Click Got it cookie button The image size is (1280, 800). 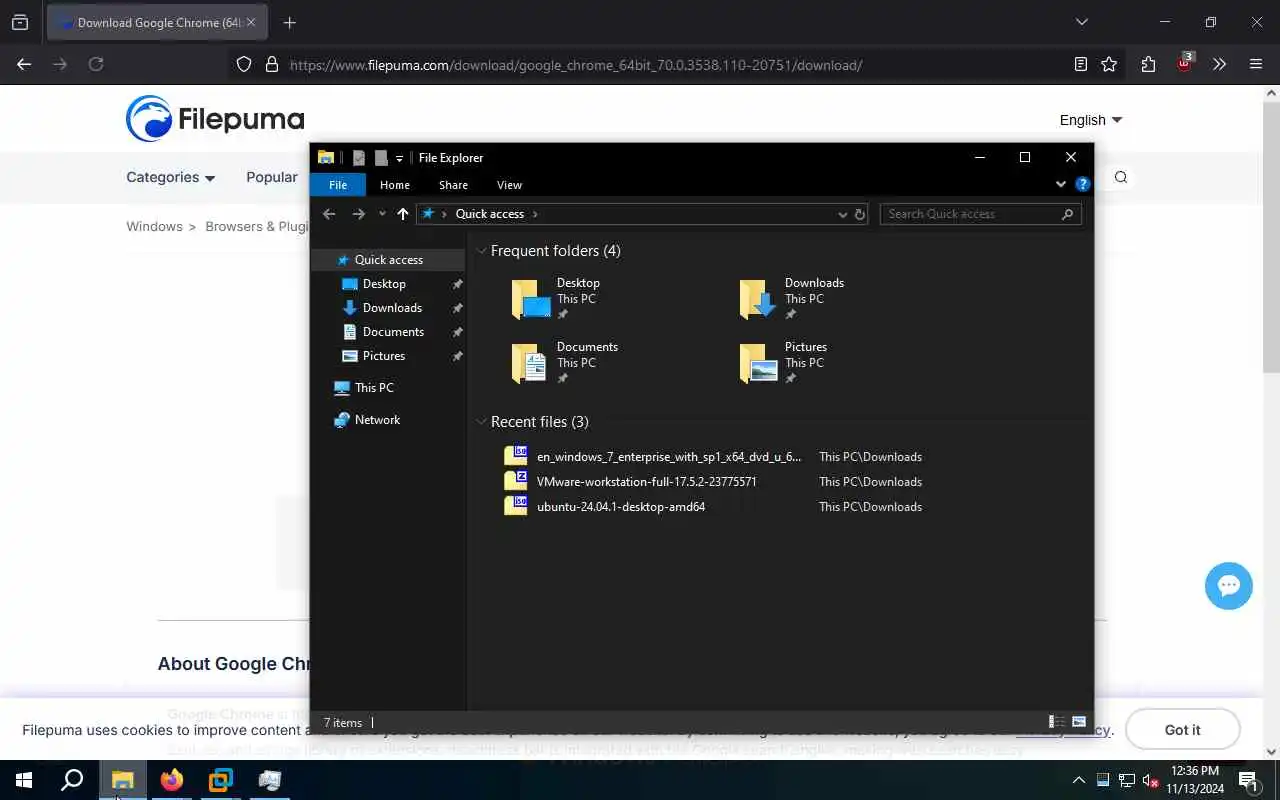(1183, 730)
